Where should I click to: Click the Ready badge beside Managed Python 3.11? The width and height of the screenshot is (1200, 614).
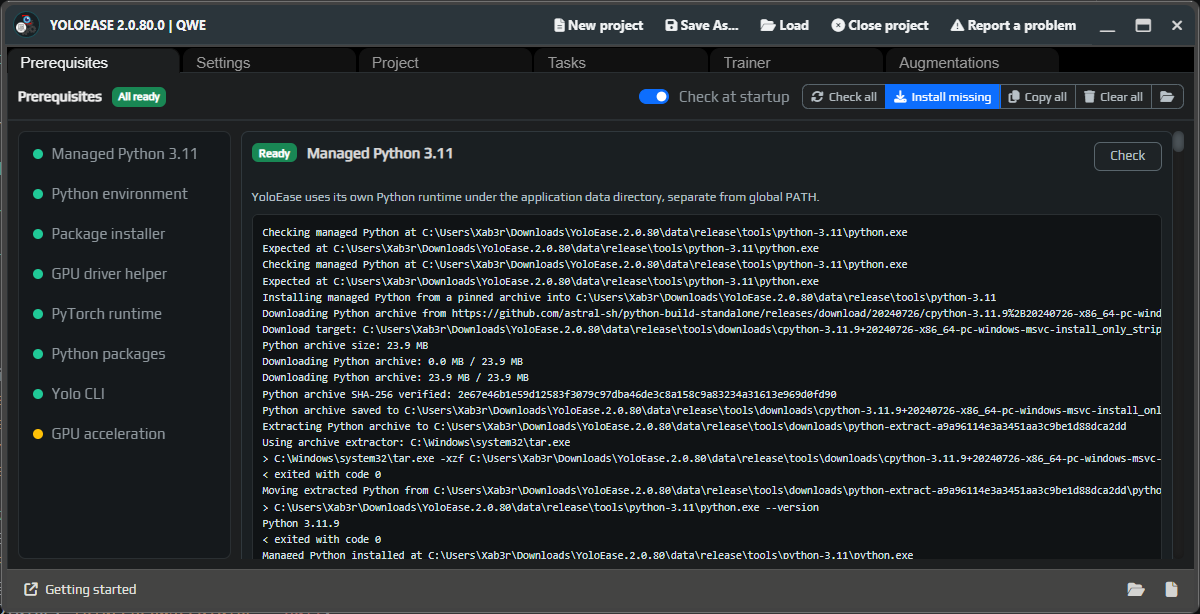point(274,153)
